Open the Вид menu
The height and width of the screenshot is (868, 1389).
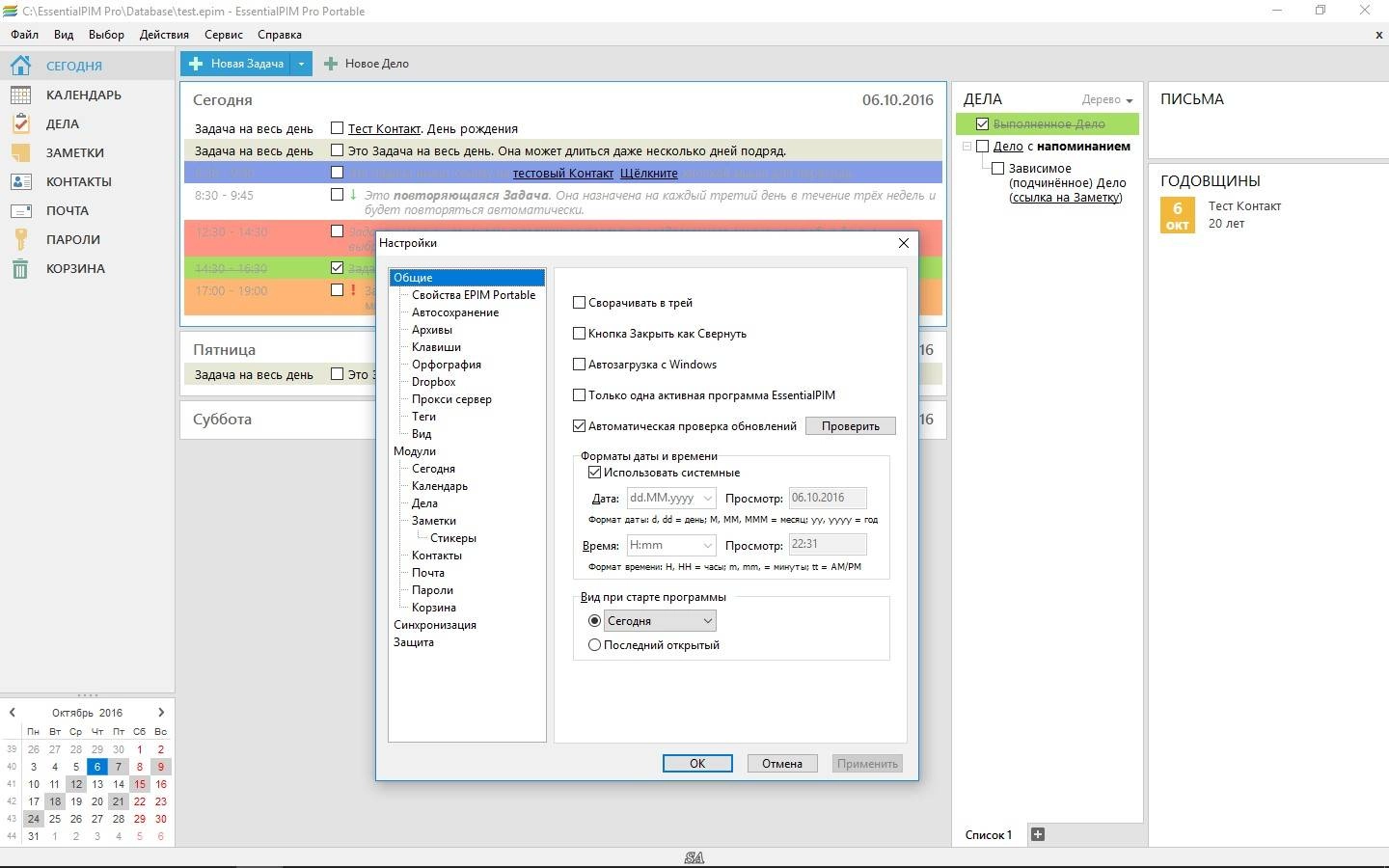pos(64,35)
